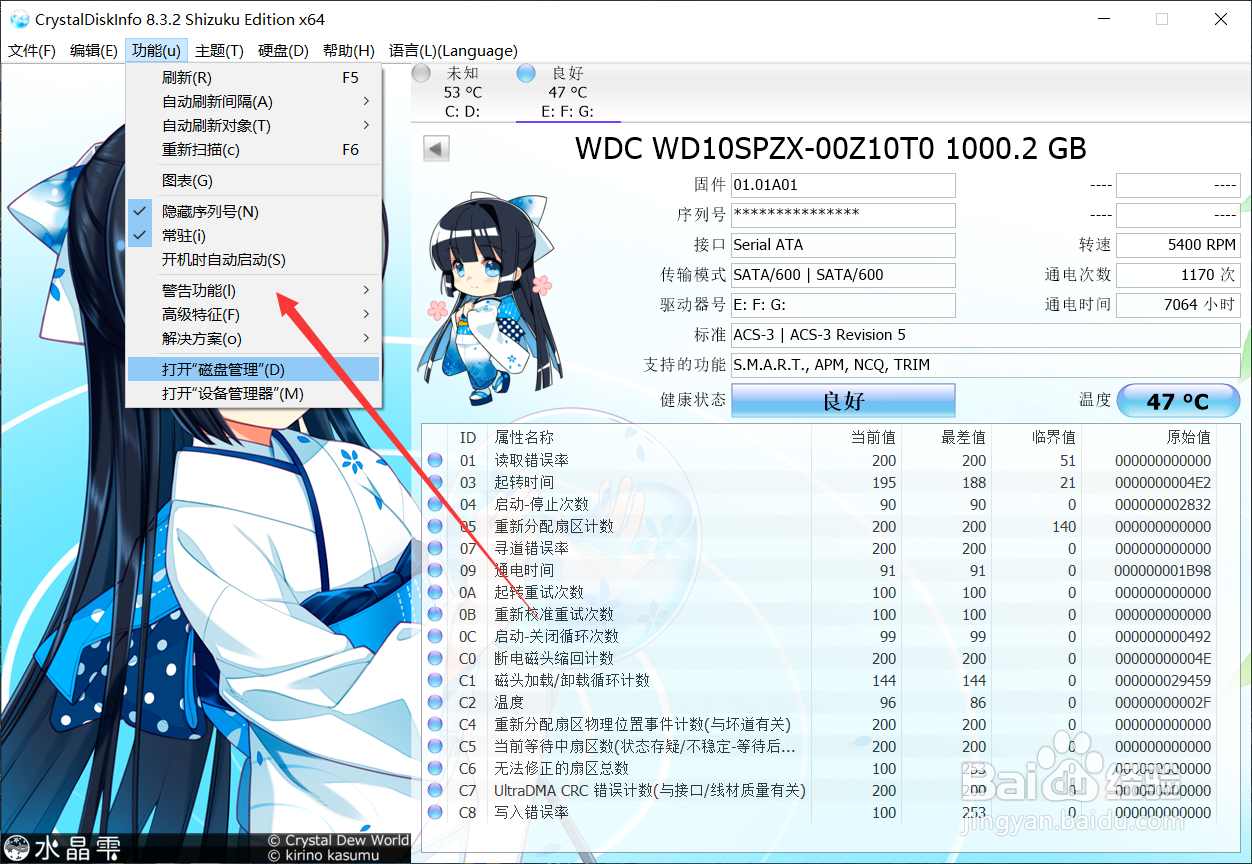The image size is (1252, 864).
Task: Click status orb for attribute 0B 重新校准重试次数
Action: 435,615
